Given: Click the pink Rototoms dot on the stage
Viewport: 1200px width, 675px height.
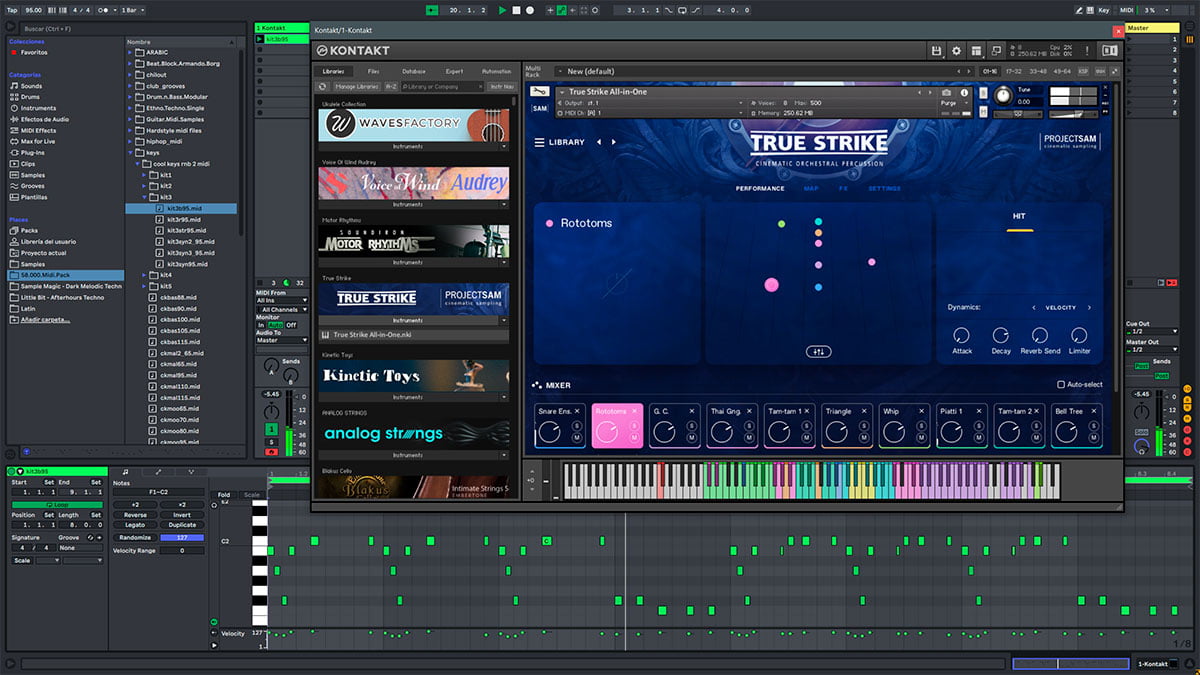Looking at the screenshot, I should click(x=771, y=285).
